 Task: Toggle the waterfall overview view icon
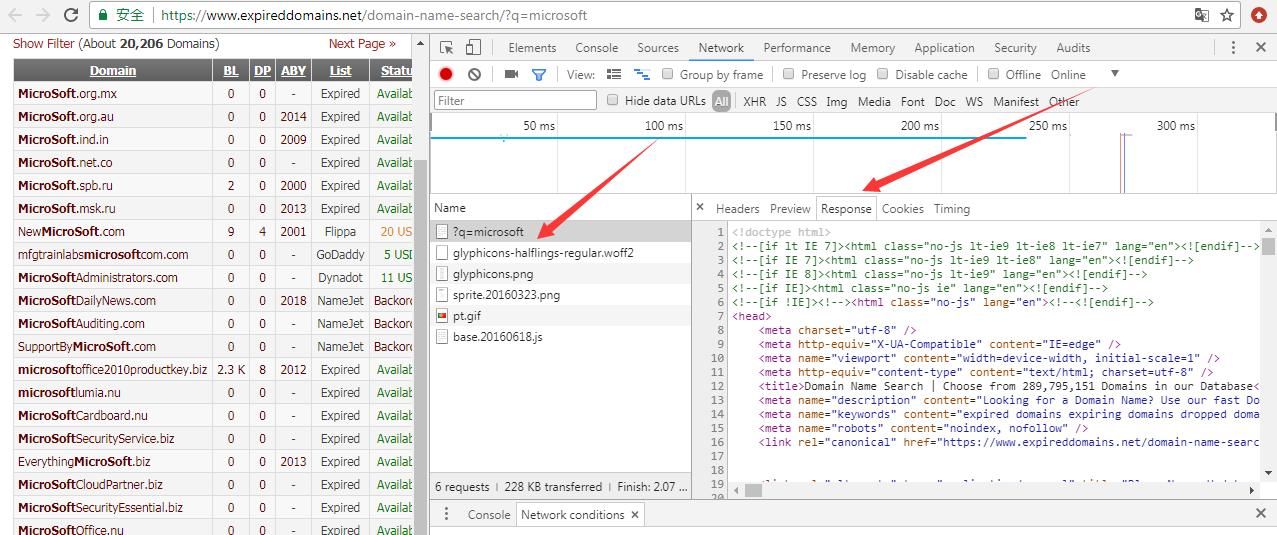click(x=641, y=74)
